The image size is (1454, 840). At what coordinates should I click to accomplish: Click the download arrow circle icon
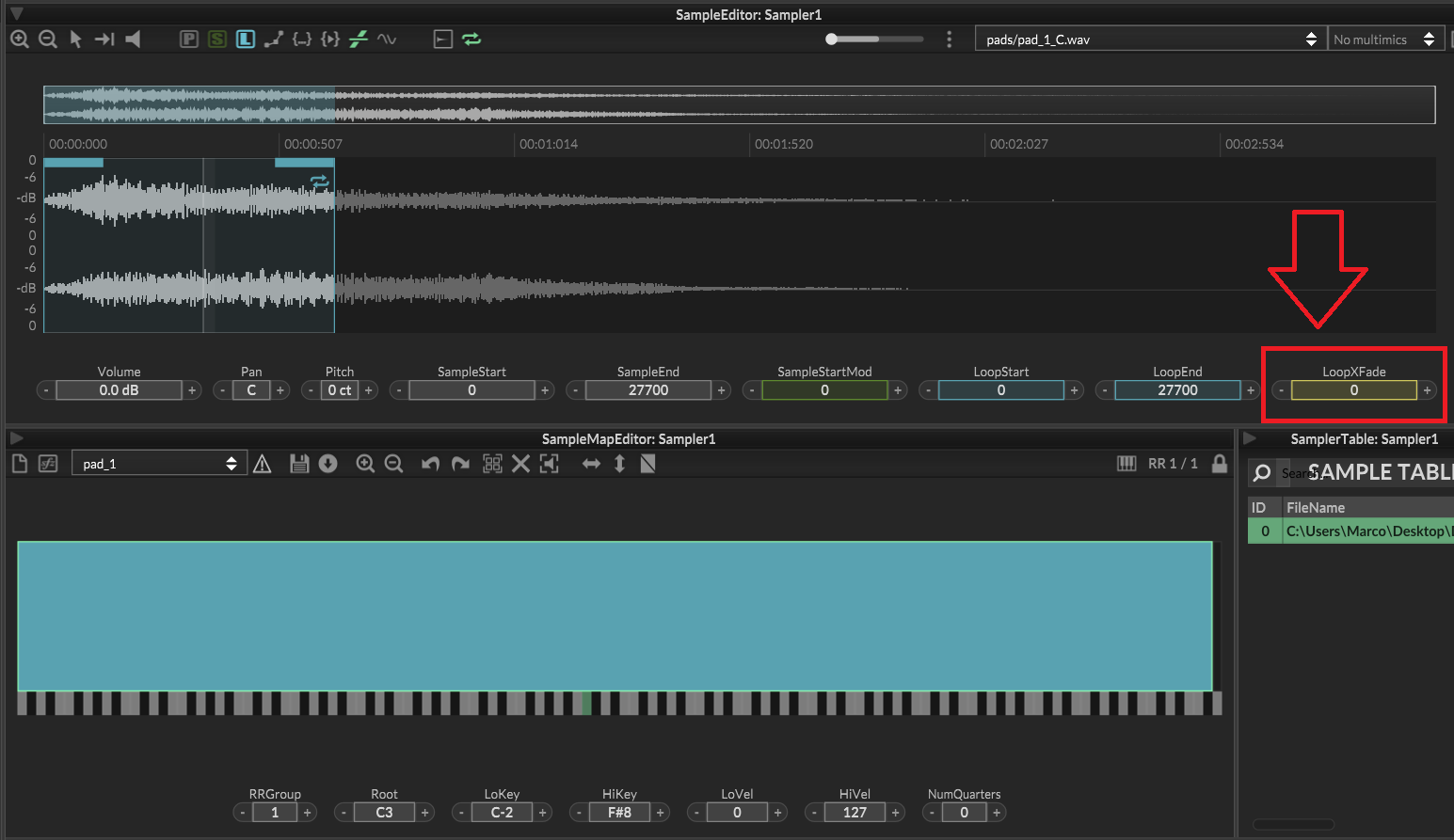coord(328,464)
